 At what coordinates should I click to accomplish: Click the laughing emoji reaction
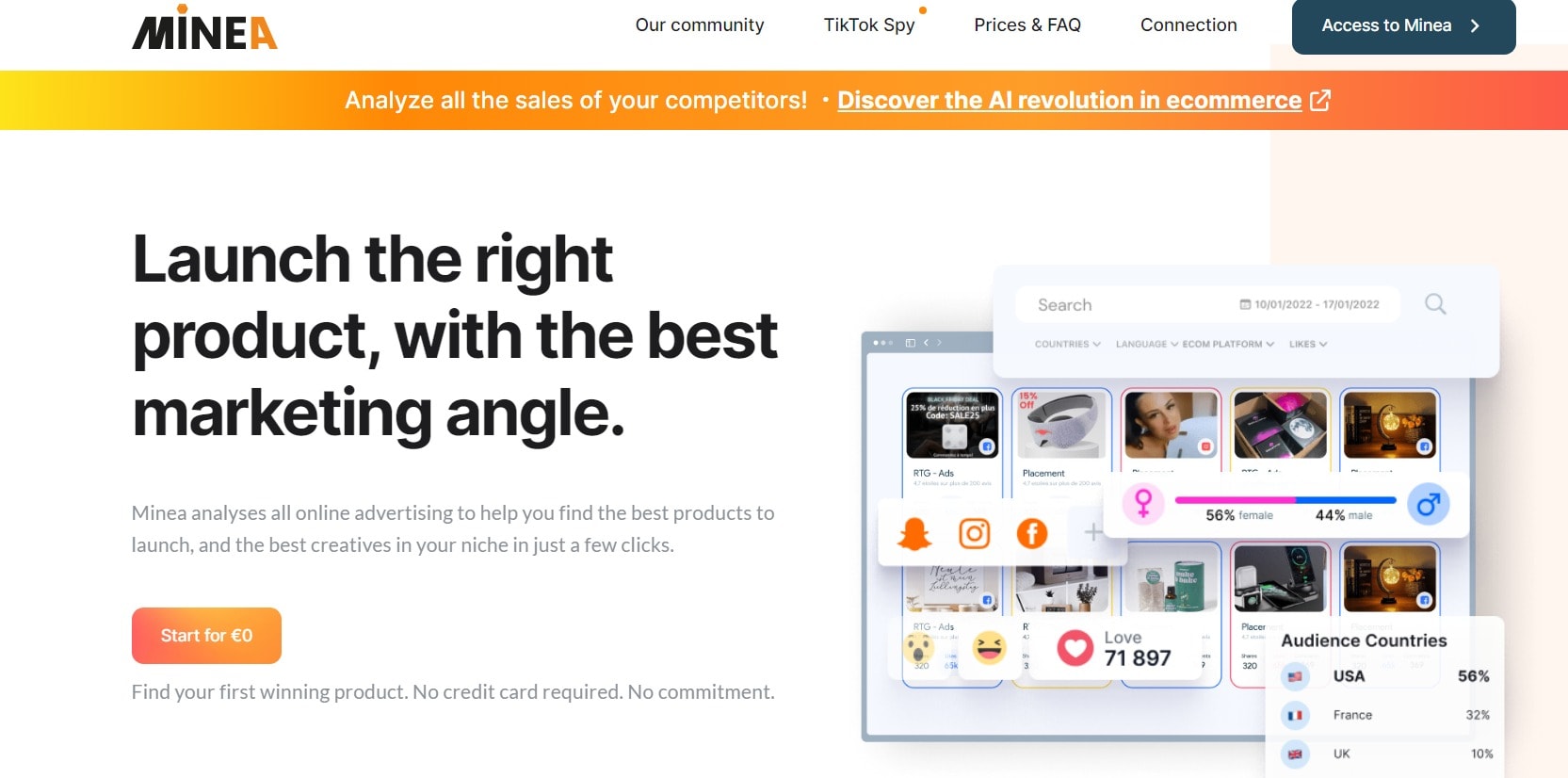[x=989, y=648]
